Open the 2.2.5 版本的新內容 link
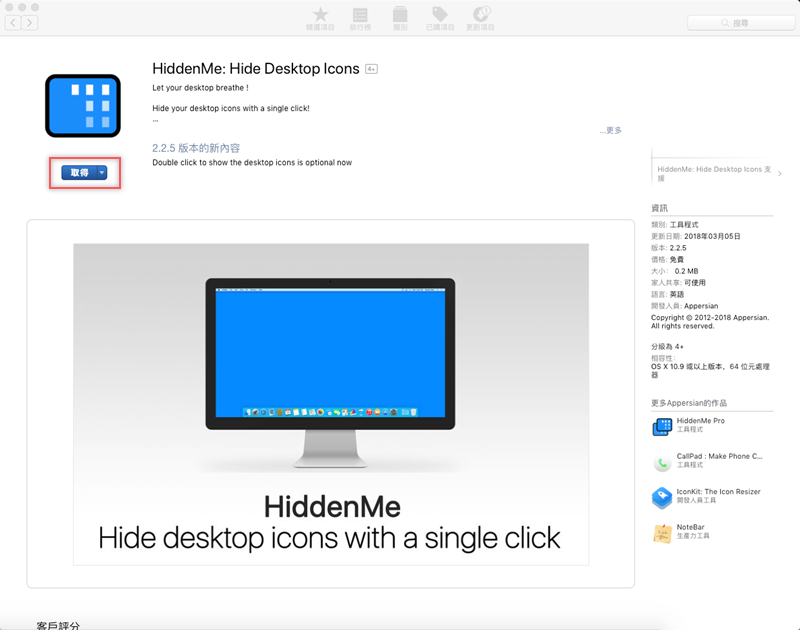The image size is (800, 630). pyautogui.click(x=196, y=148)
